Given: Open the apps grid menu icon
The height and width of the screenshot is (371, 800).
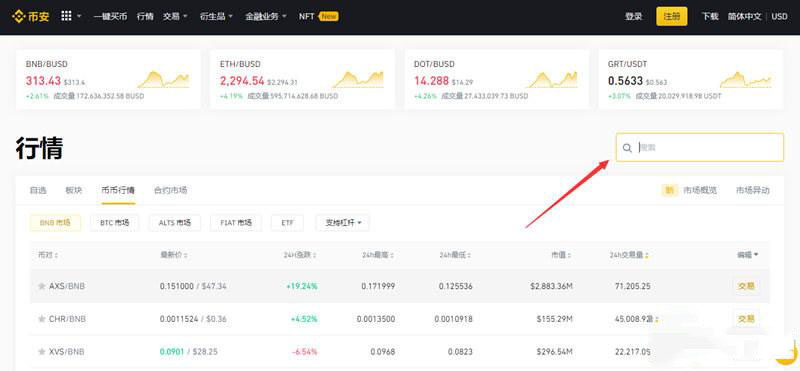Looking at the screenshot, I should tap(66, 16).
